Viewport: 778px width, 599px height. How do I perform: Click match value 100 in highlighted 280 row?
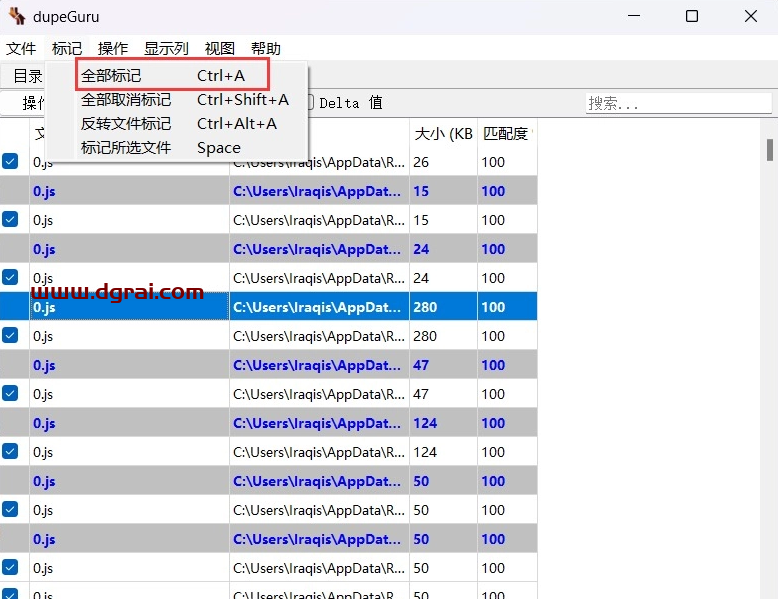tap(493, 307)
